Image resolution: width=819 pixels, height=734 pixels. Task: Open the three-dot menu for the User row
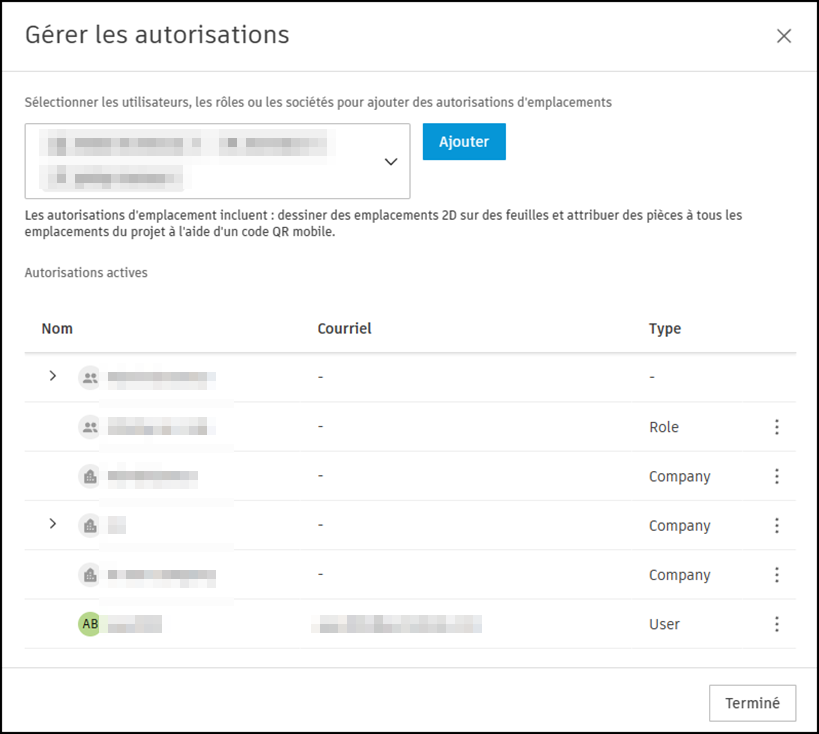coord(777,624)
